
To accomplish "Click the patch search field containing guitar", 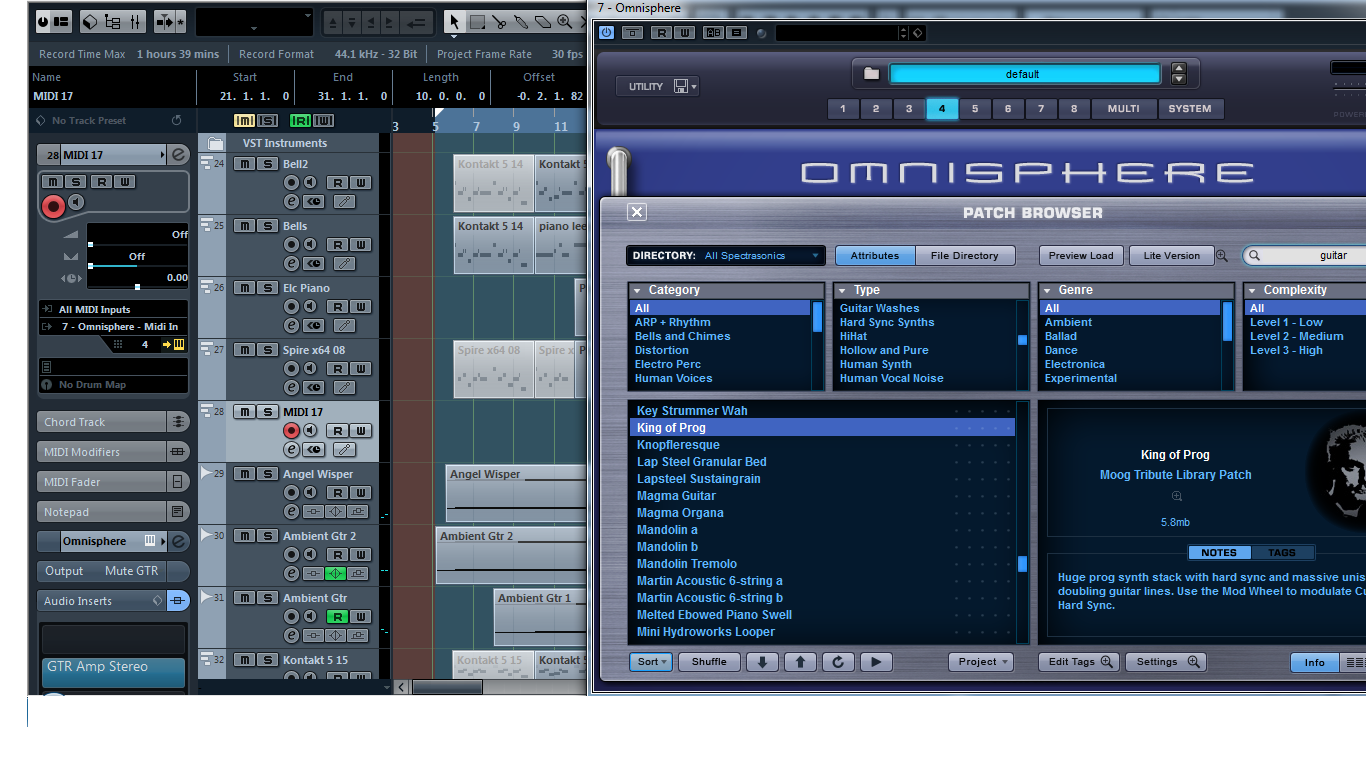I will (1305, 256).
